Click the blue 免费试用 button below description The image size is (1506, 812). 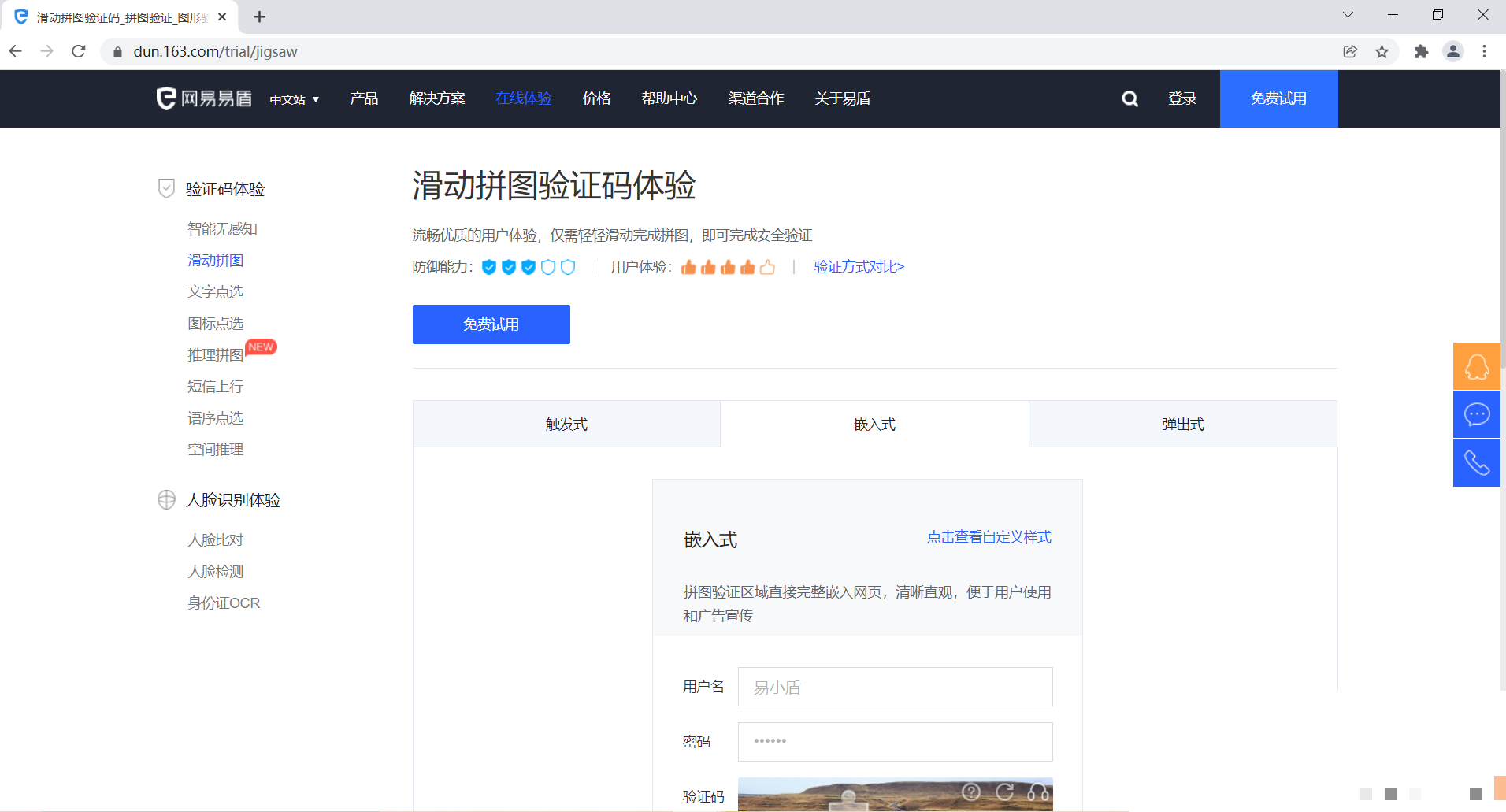coord(491,324)
